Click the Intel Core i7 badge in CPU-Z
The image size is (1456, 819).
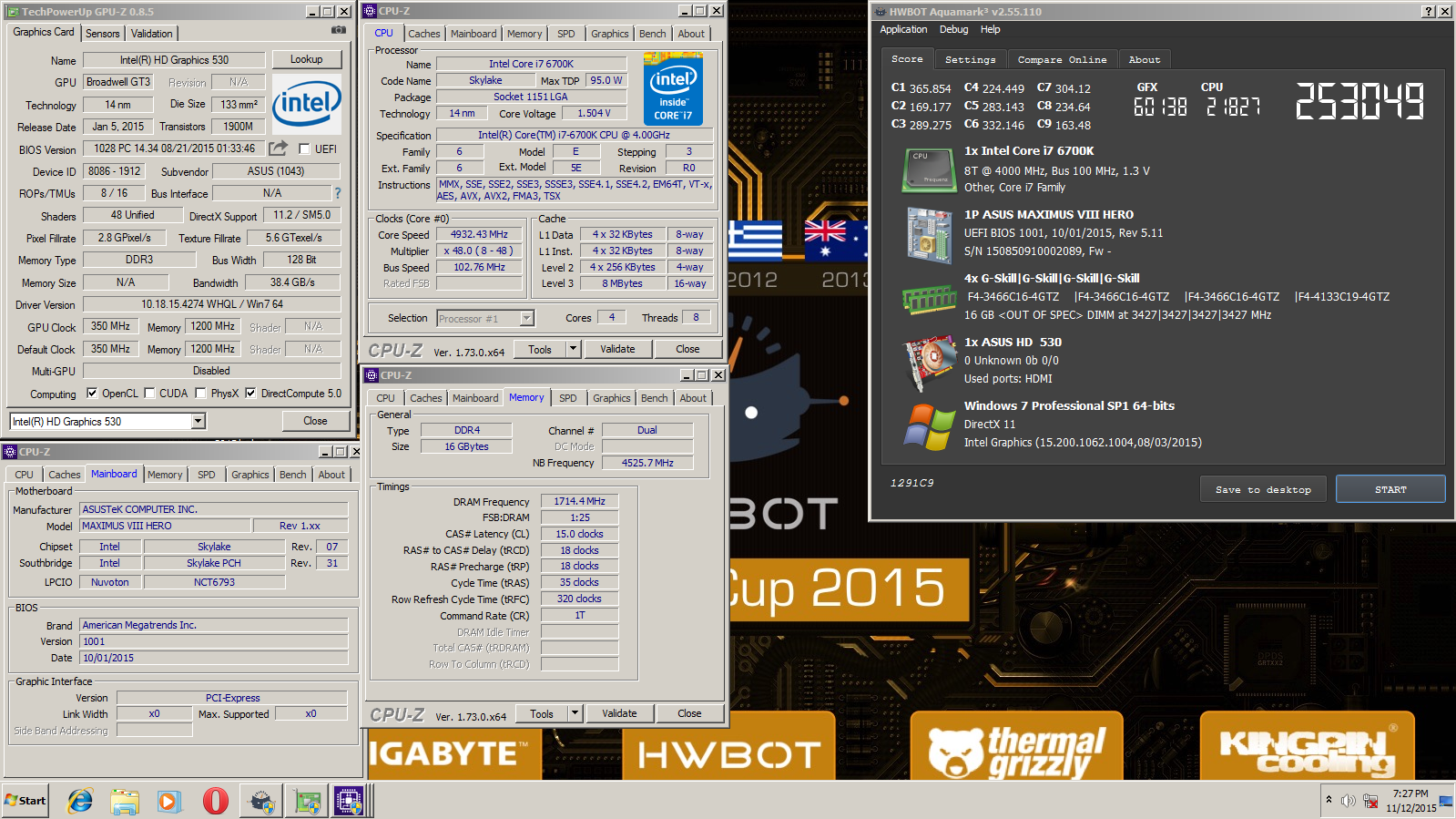pyautogui.click(x=673, y=88)
